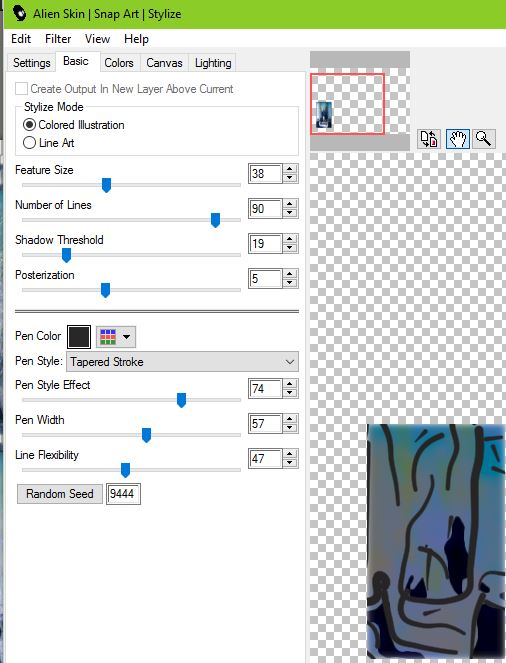Increase Pen Width with up arrow
The height and width of the screenshot is (663, 506).
(x=290, y=419)
